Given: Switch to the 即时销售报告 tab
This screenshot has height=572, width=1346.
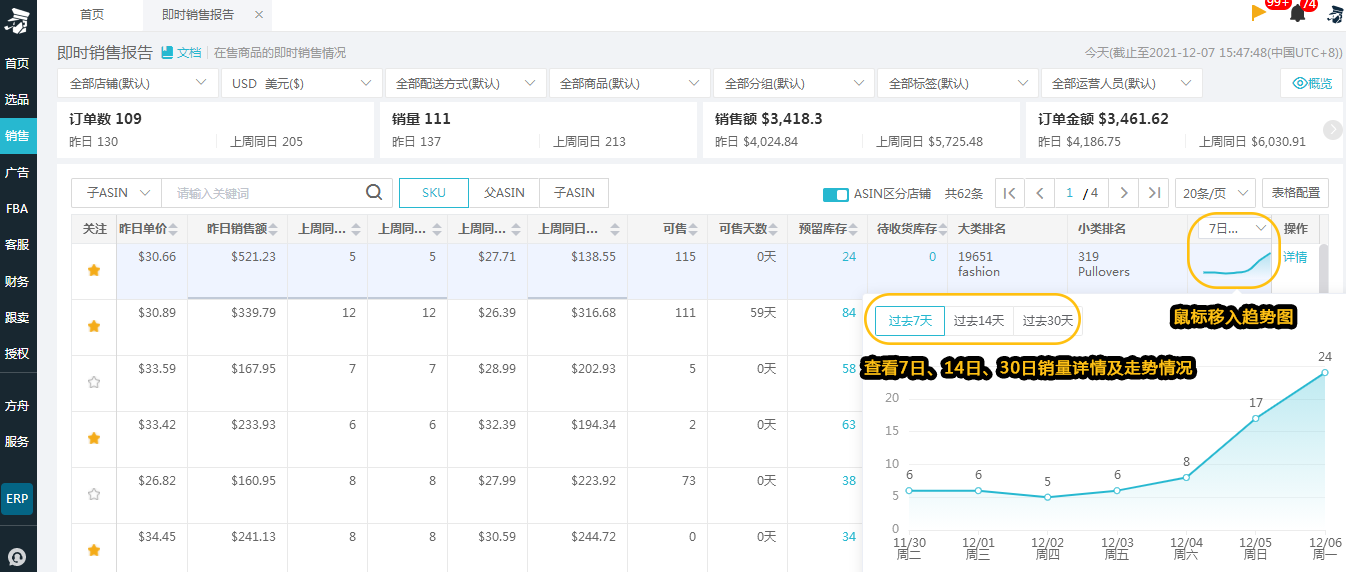Looking at the screenshot, I should coord(198,15).
